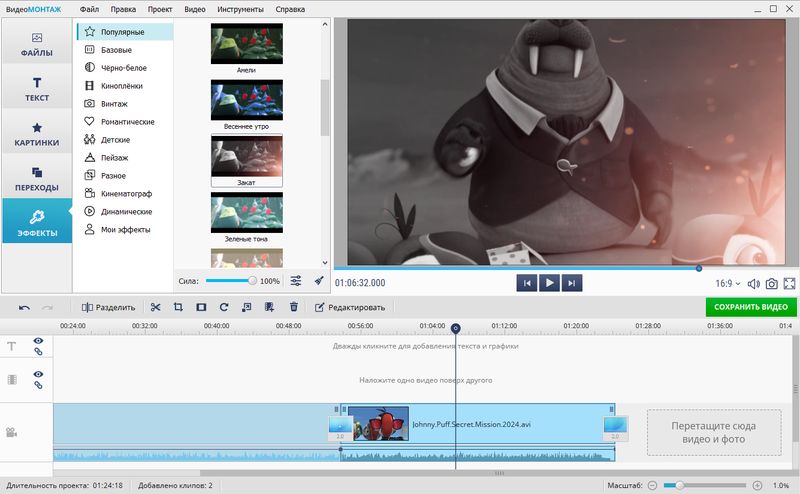Toggle overlay video track visibility eye
The width and height of the screenshot is (800, 494).
click(x=39, y=374)
